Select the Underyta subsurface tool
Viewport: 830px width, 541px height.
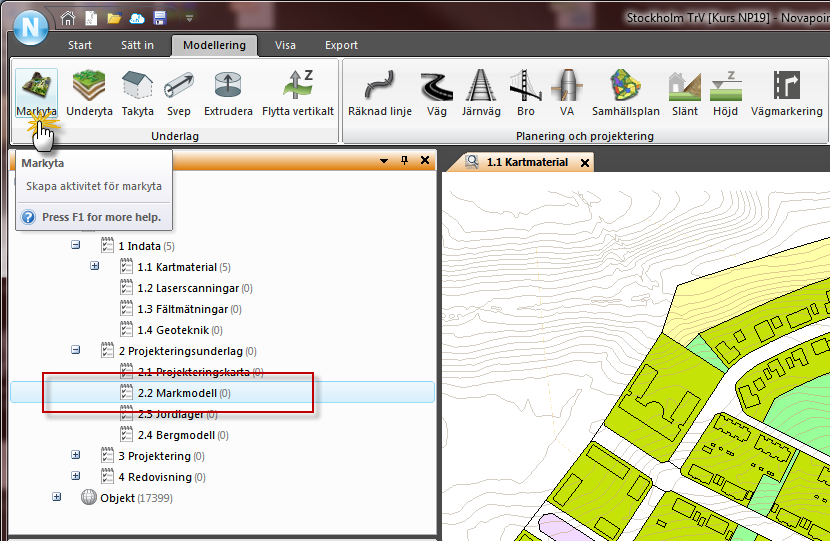[x=89, y=92]
